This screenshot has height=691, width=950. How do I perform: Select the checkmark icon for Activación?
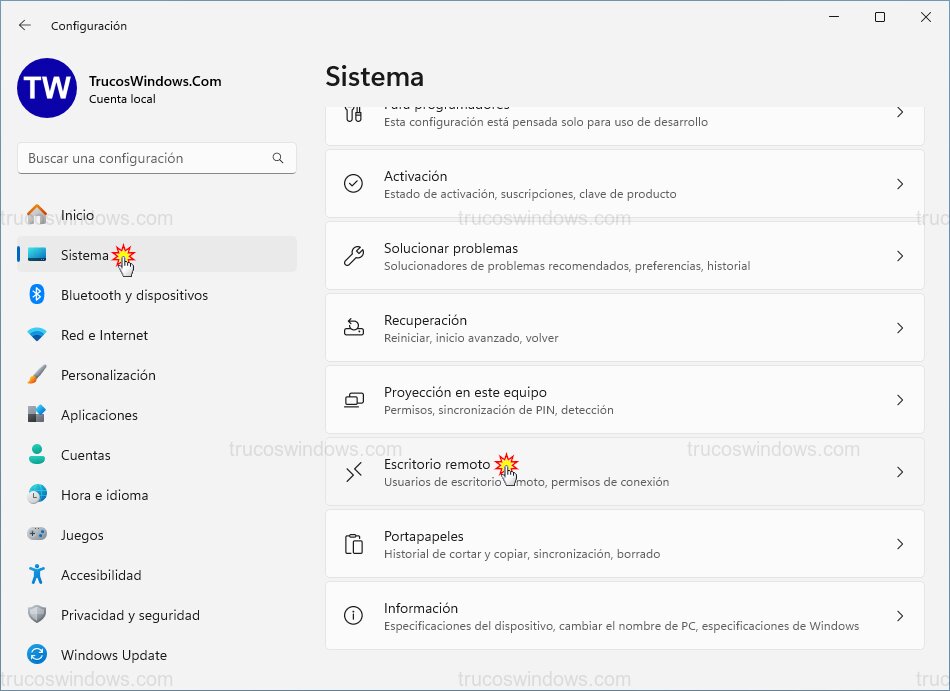[353, 183]
